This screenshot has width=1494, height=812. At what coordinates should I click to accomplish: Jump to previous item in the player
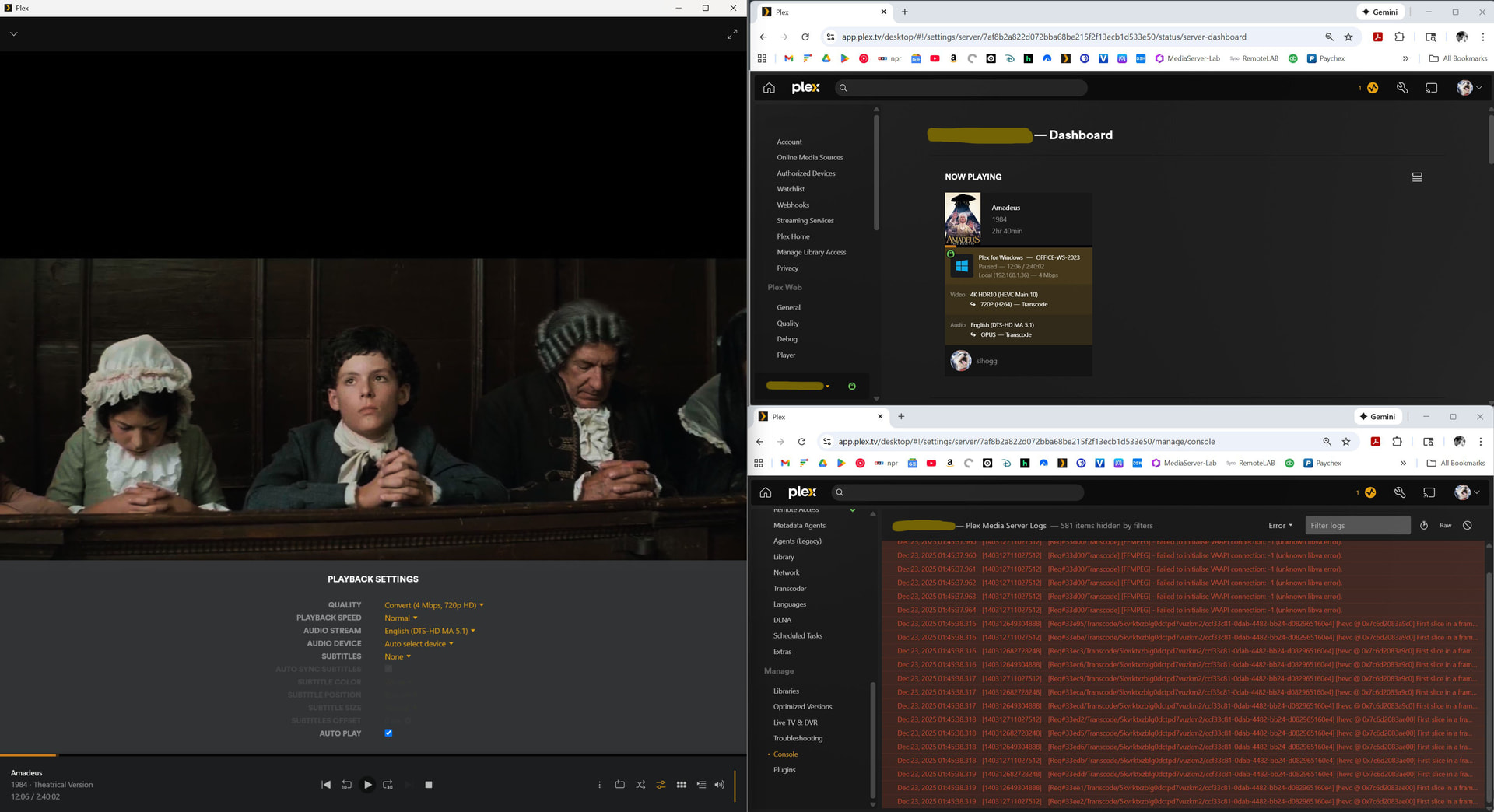[x=326, y=785]
